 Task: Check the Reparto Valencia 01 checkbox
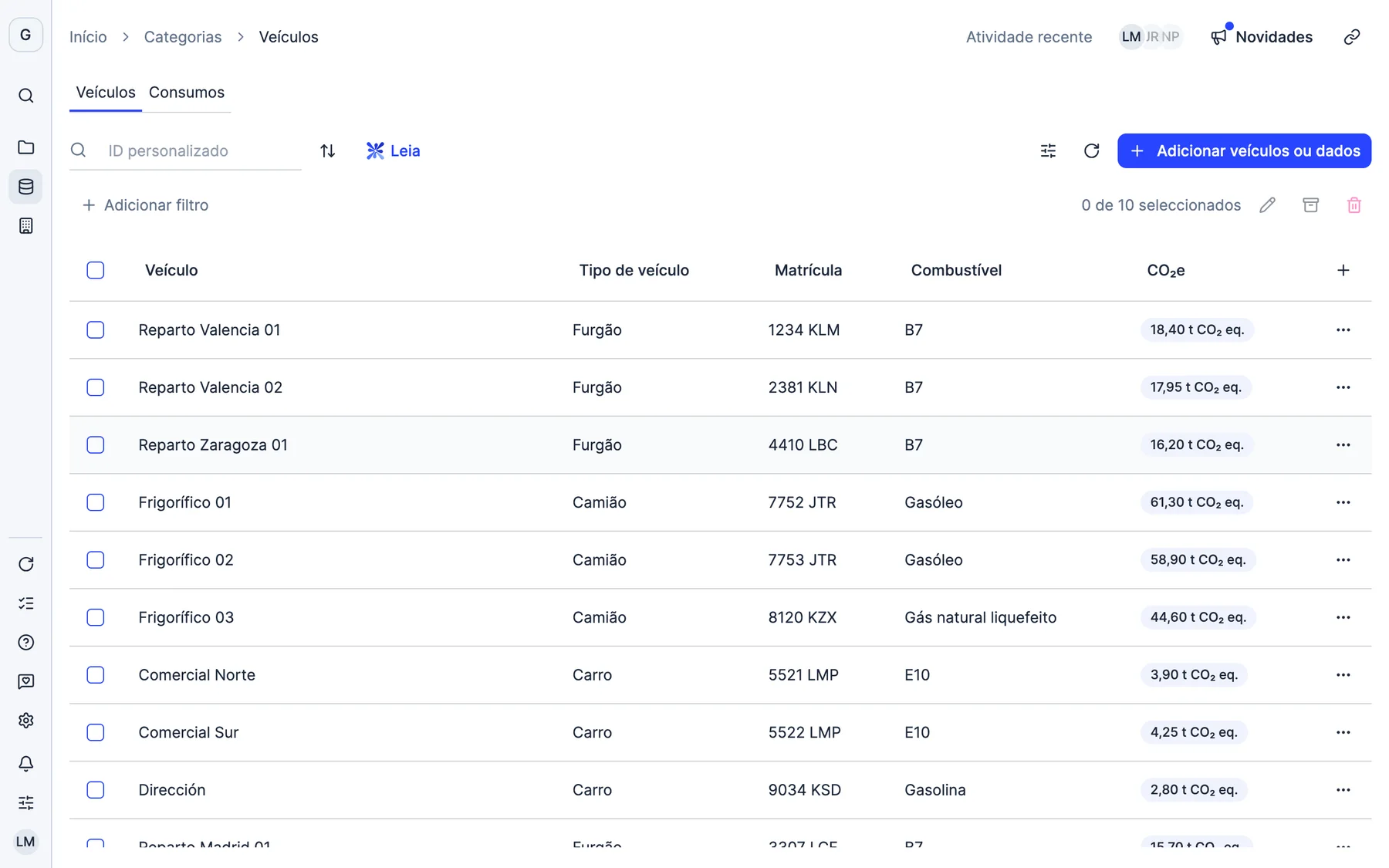tap(96, 329)
